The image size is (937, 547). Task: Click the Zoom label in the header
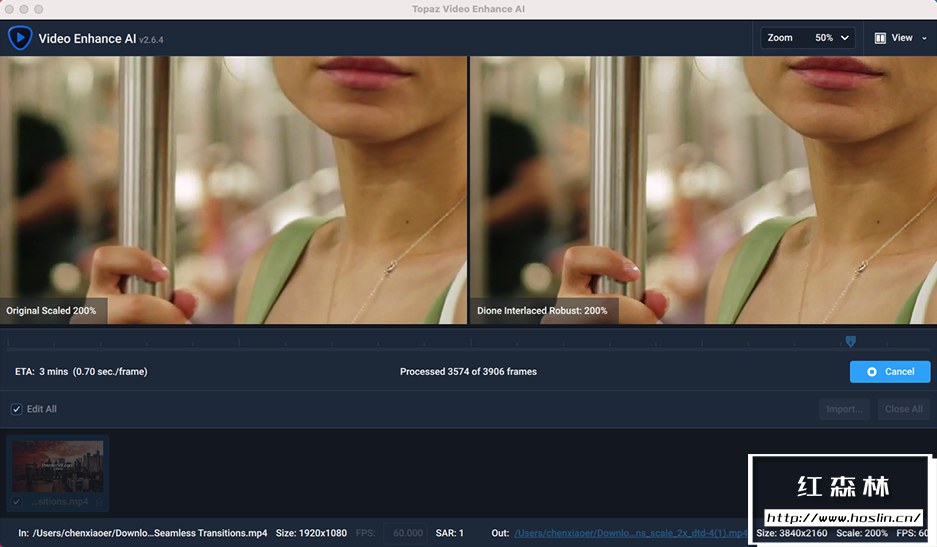pos(780,38)
